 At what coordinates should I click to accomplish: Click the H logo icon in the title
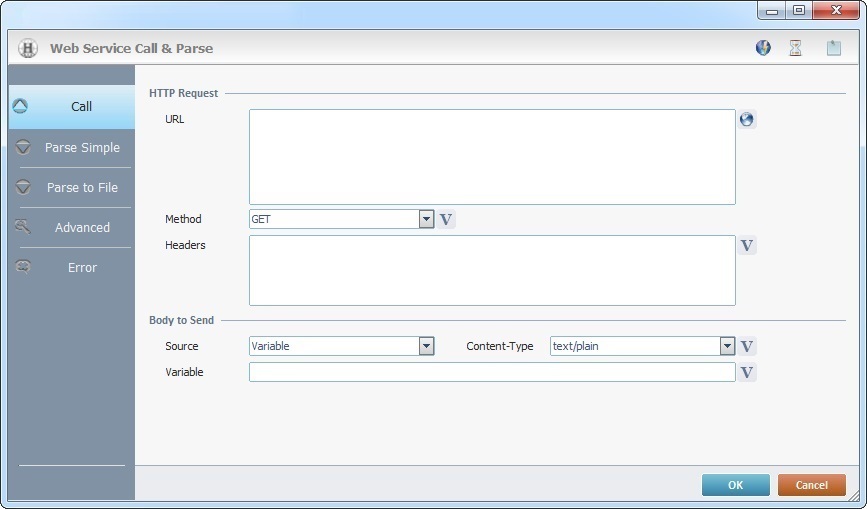point(28,48)
